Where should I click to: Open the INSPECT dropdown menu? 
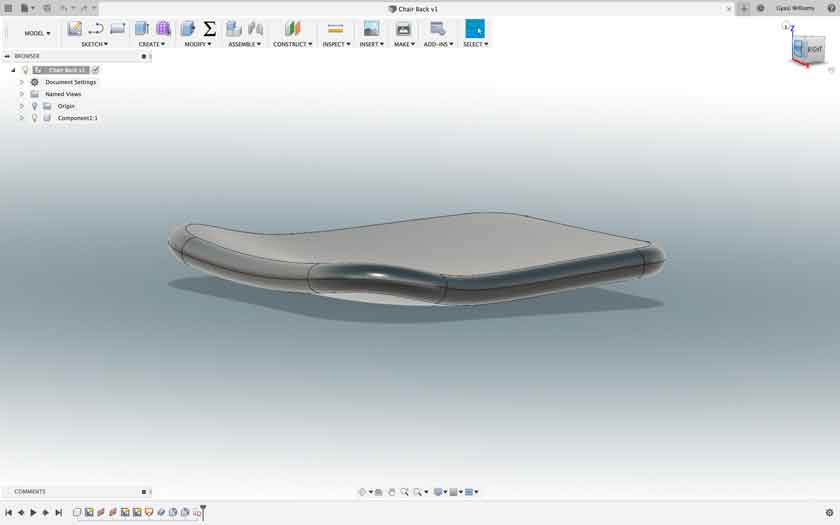coord(336,44)
